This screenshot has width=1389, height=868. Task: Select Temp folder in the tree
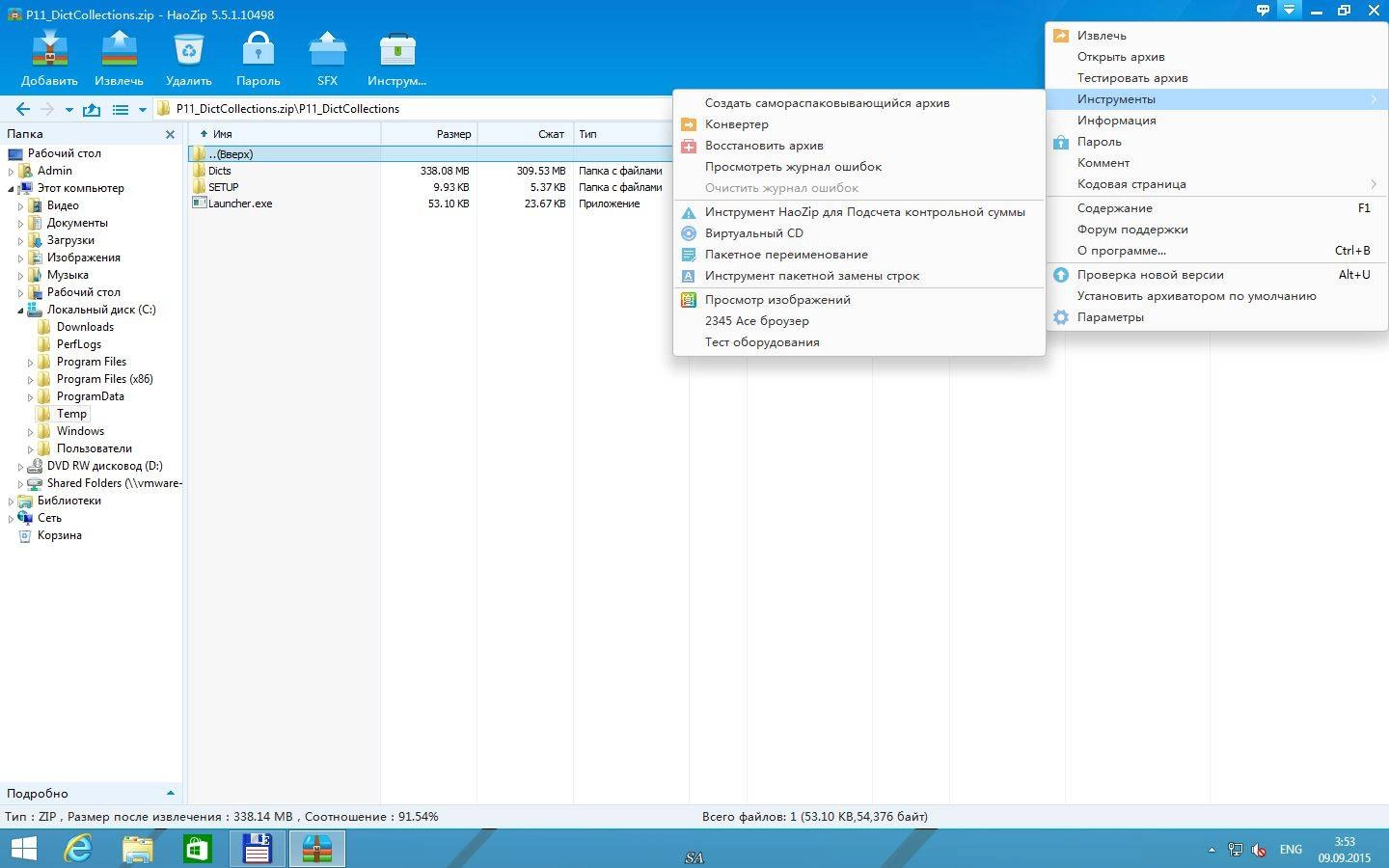(x=71, y=414)
